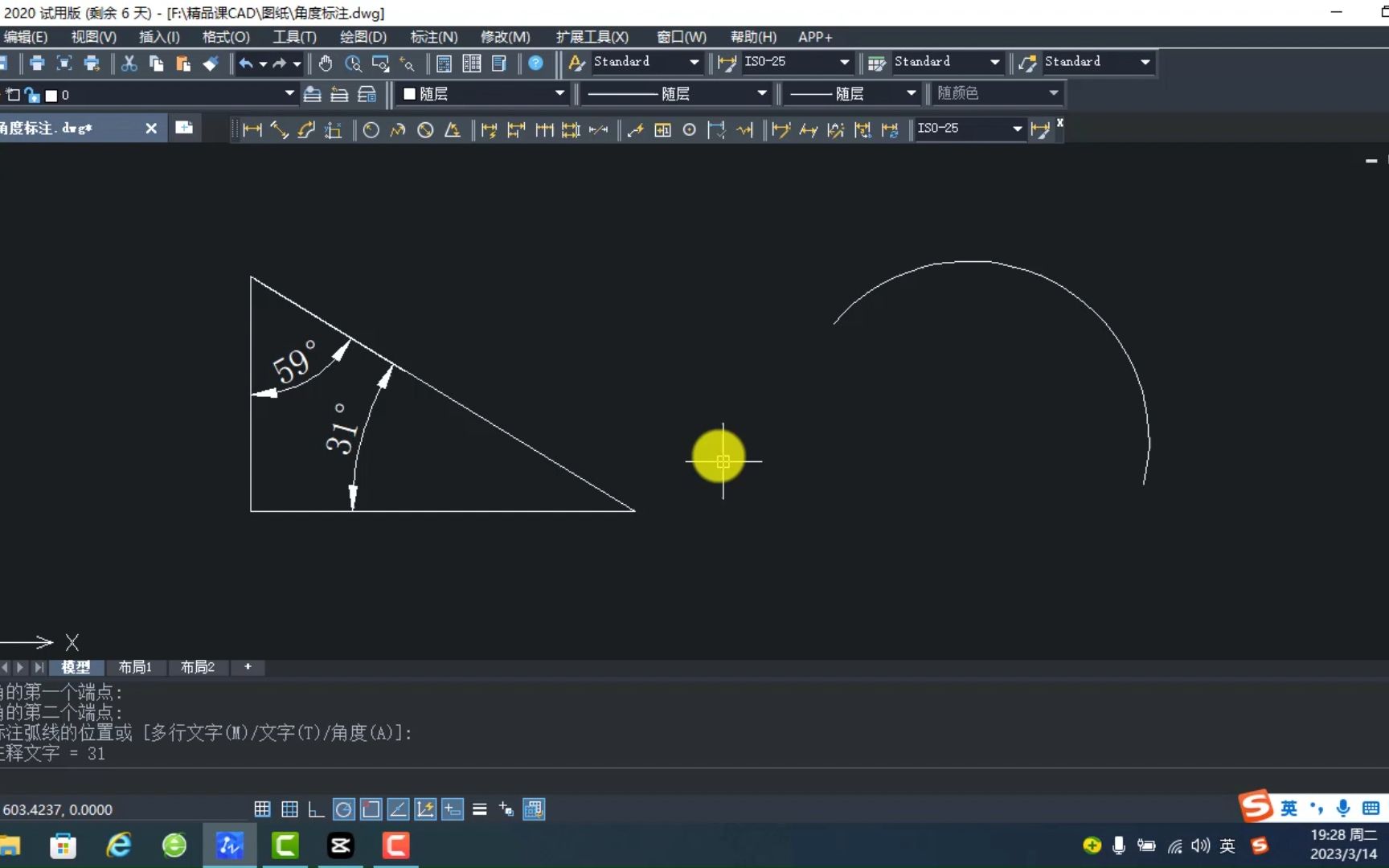
Task: Activate the Radius Dimension tool
Action: (371, 129)
